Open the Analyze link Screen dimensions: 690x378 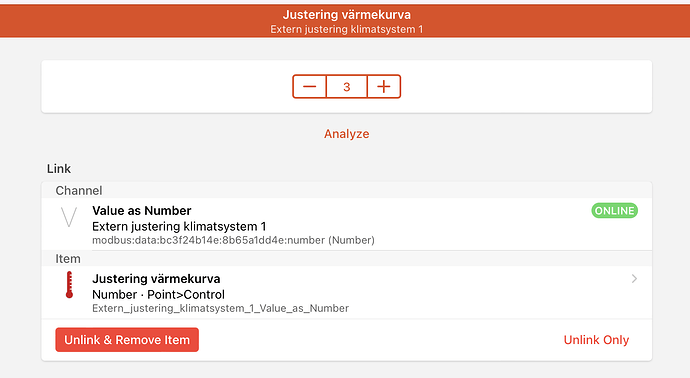coord(347,134)
